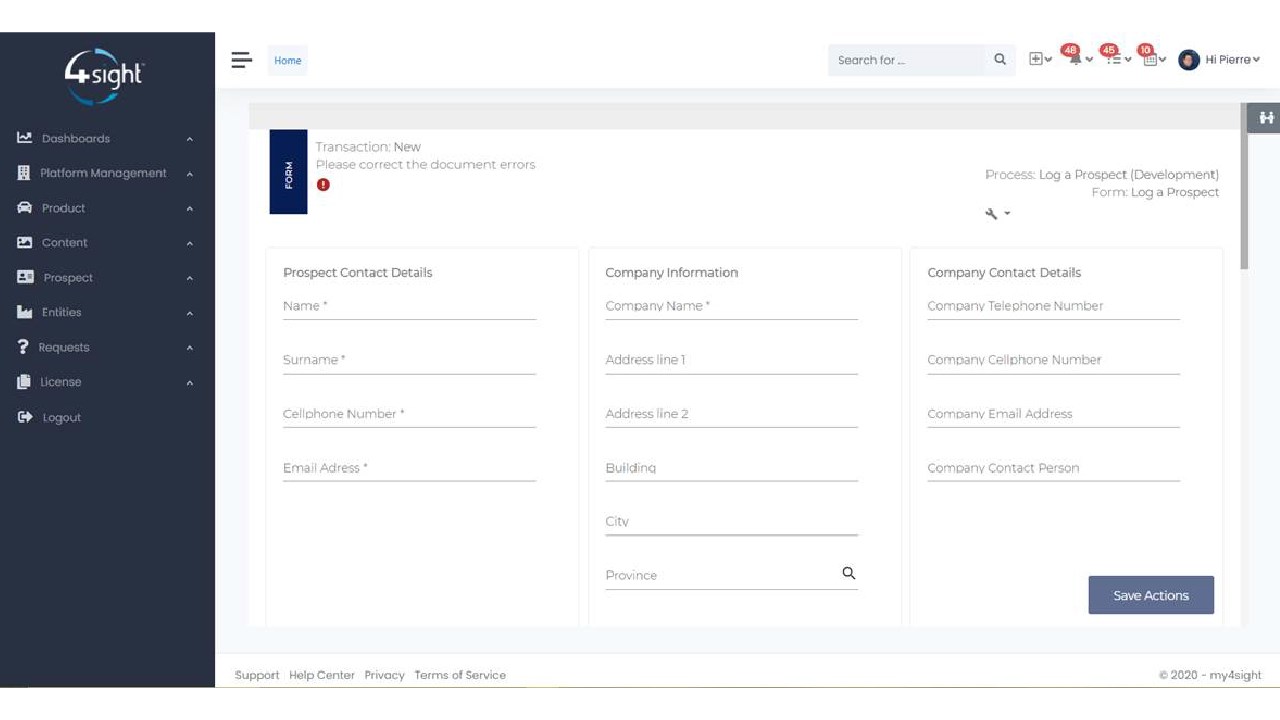This screenshot has height=720, width=1280.
Task: Expand the Platform Management section
Action: pos(104,173)
